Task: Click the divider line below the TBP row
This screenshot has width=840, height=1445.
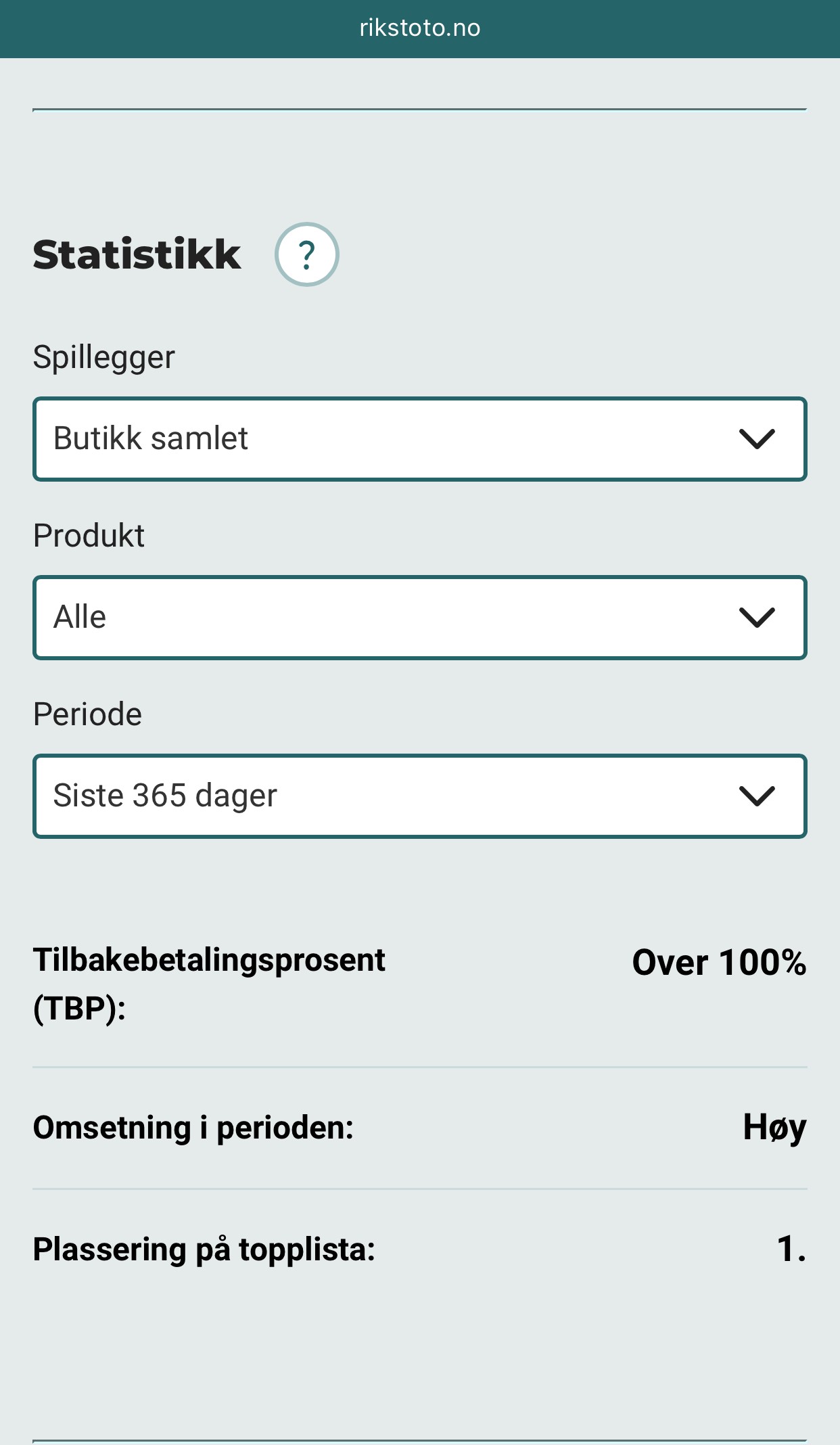Action: (419, 1068)
